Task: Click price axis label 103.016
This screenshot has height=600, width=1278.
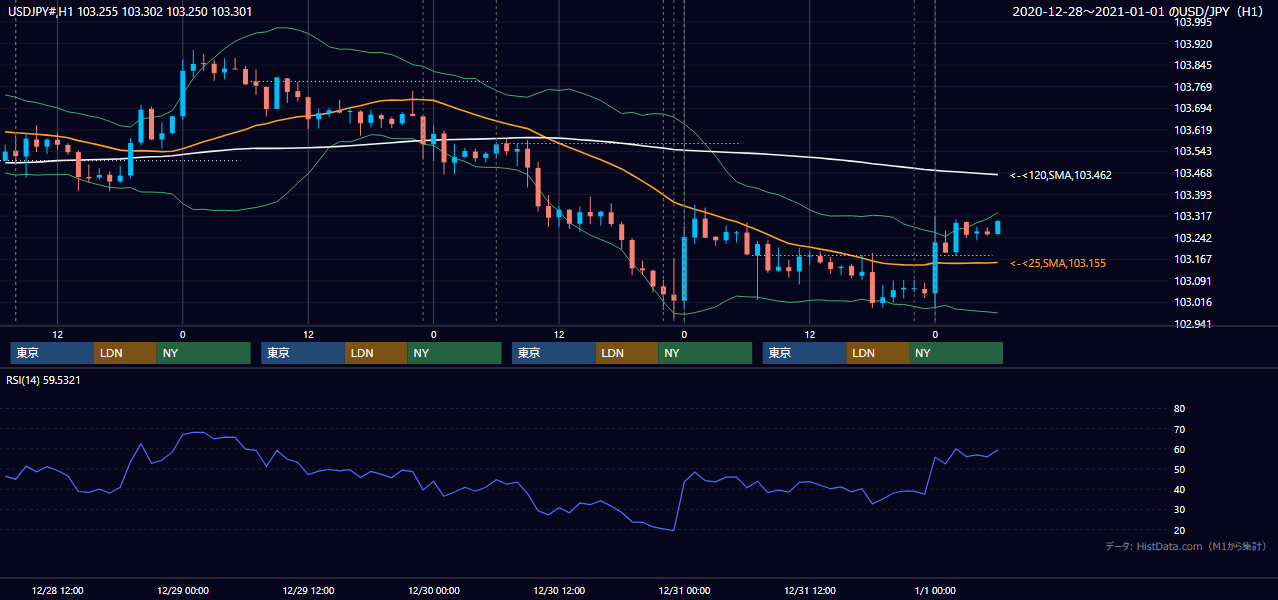Action: (x=1193, y=302)
